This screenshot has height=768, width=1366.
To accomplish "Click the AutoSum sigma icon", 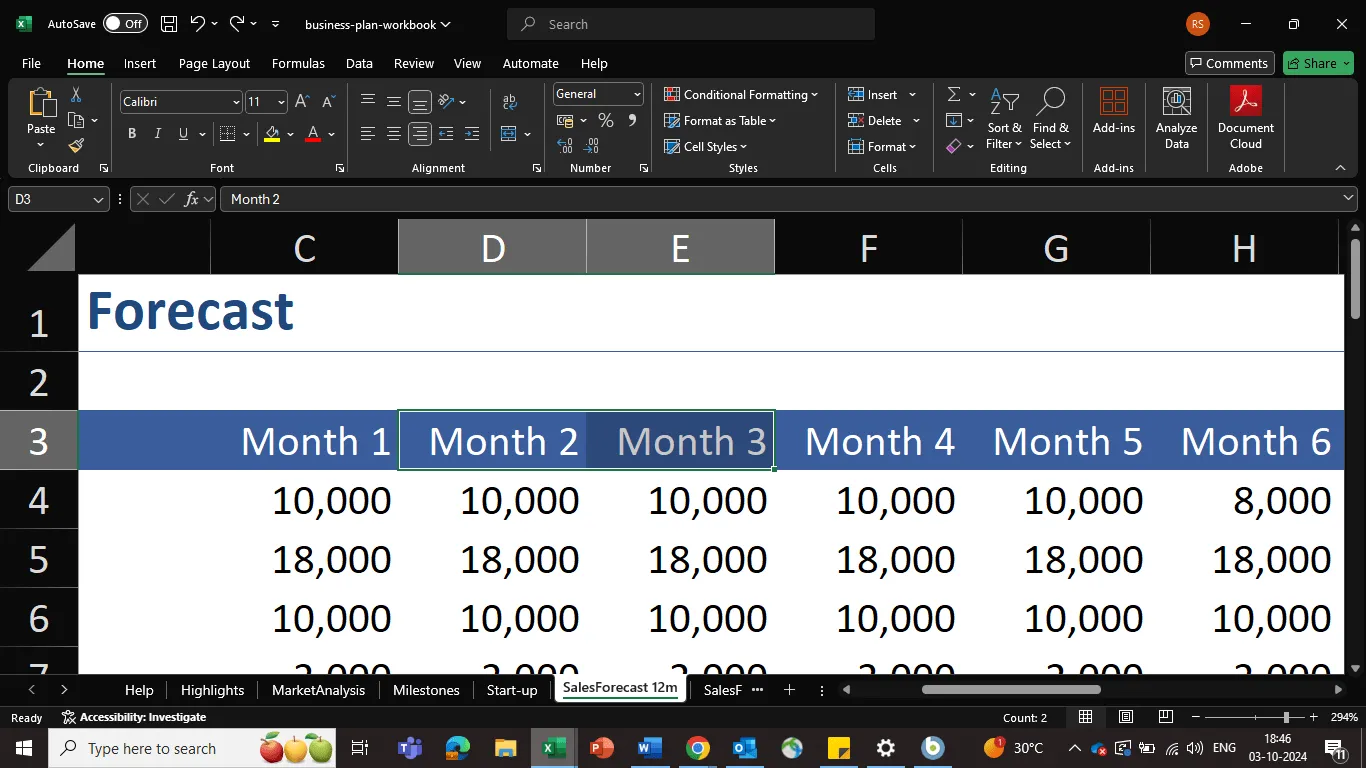I will coord(954,94).
